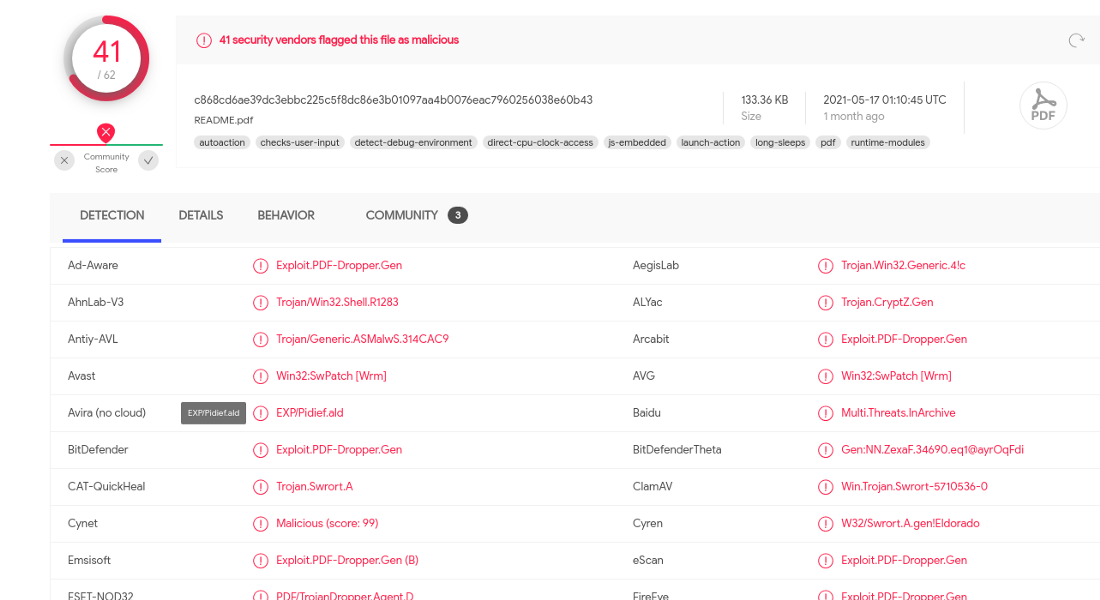Click the alert icon in the Cynet row
This screenshot has width=1100, height=600.
260,524
